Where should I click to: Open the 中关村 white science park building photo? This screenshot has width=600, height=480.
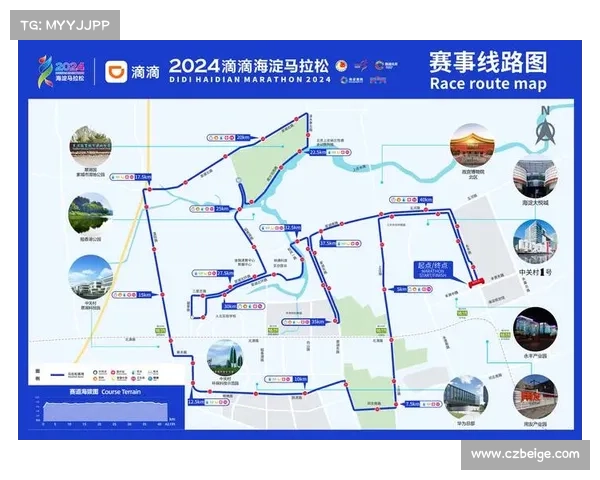pos(91,278)
